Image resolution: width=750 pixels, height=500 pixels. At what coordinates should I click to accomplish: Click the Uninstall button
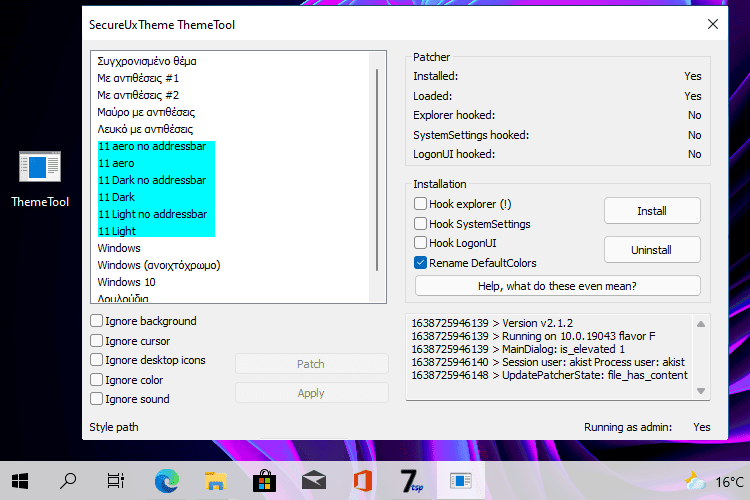point(652,250)
